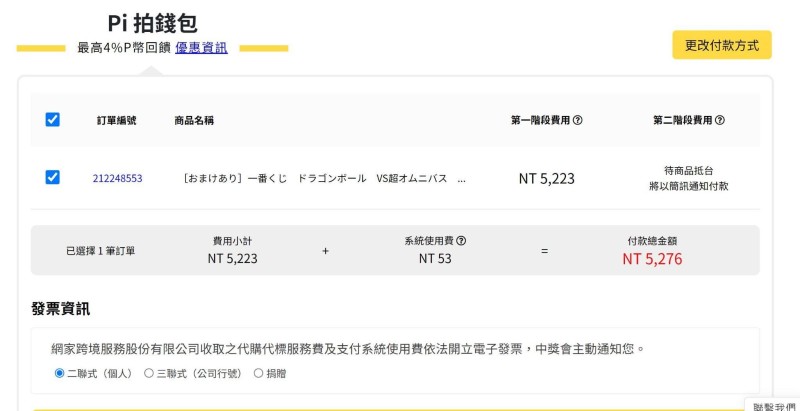The height and width of the screenshot is (411, 800).
Task: Click help icon next to 系統使用費
Action: pyautogui.click(x=461, y=241)
